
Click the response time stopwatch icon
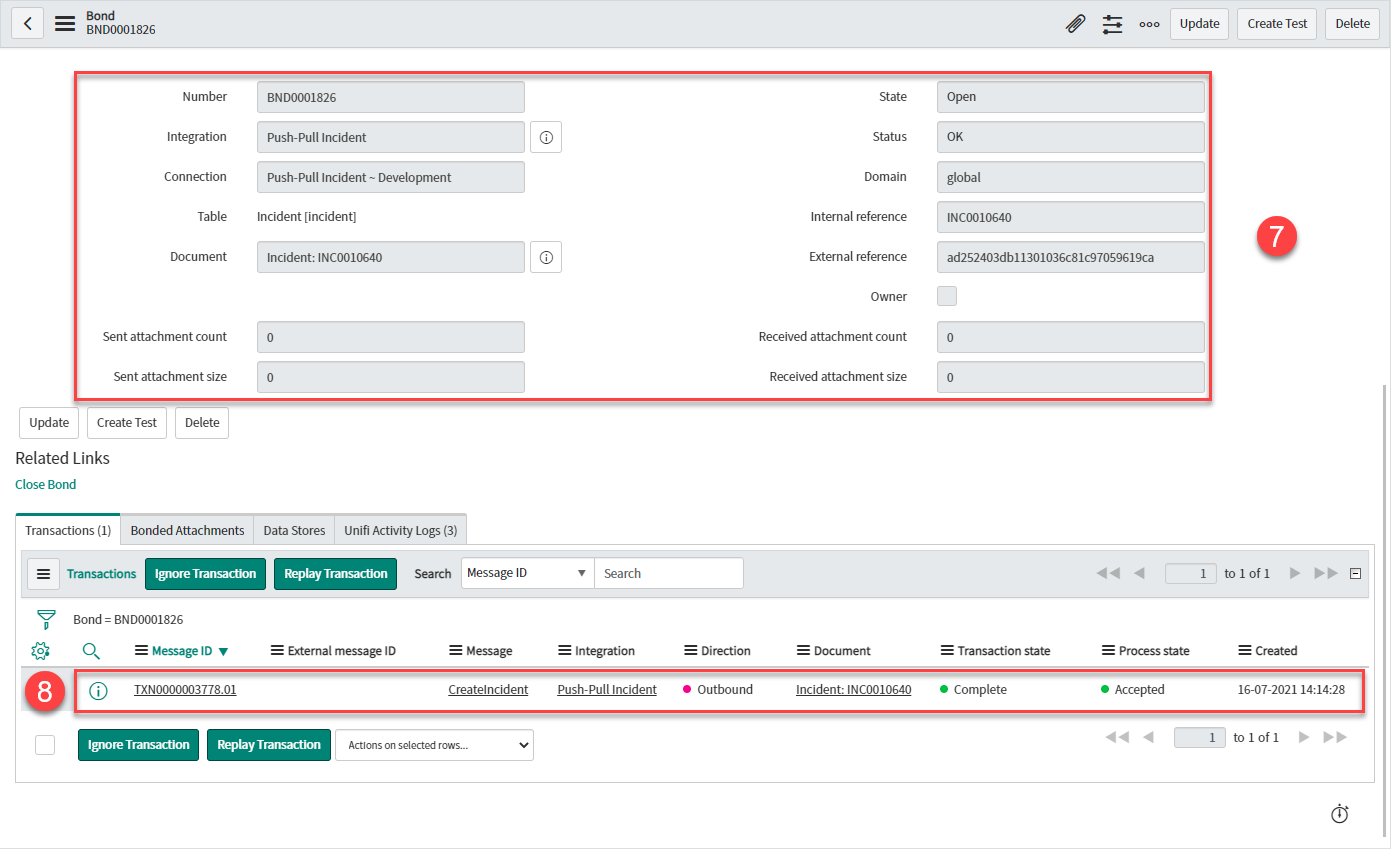pyautogui.click(x=1340, y=814)
